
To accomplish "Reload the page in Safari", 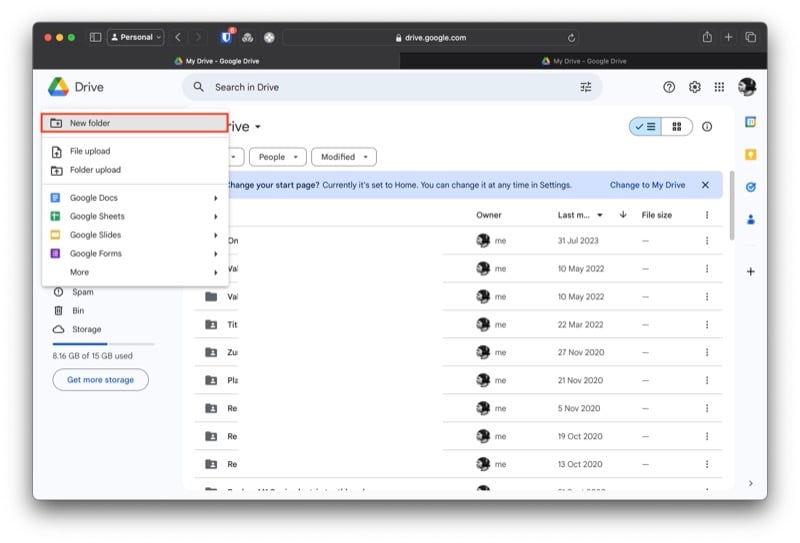I will click(571, 38).
